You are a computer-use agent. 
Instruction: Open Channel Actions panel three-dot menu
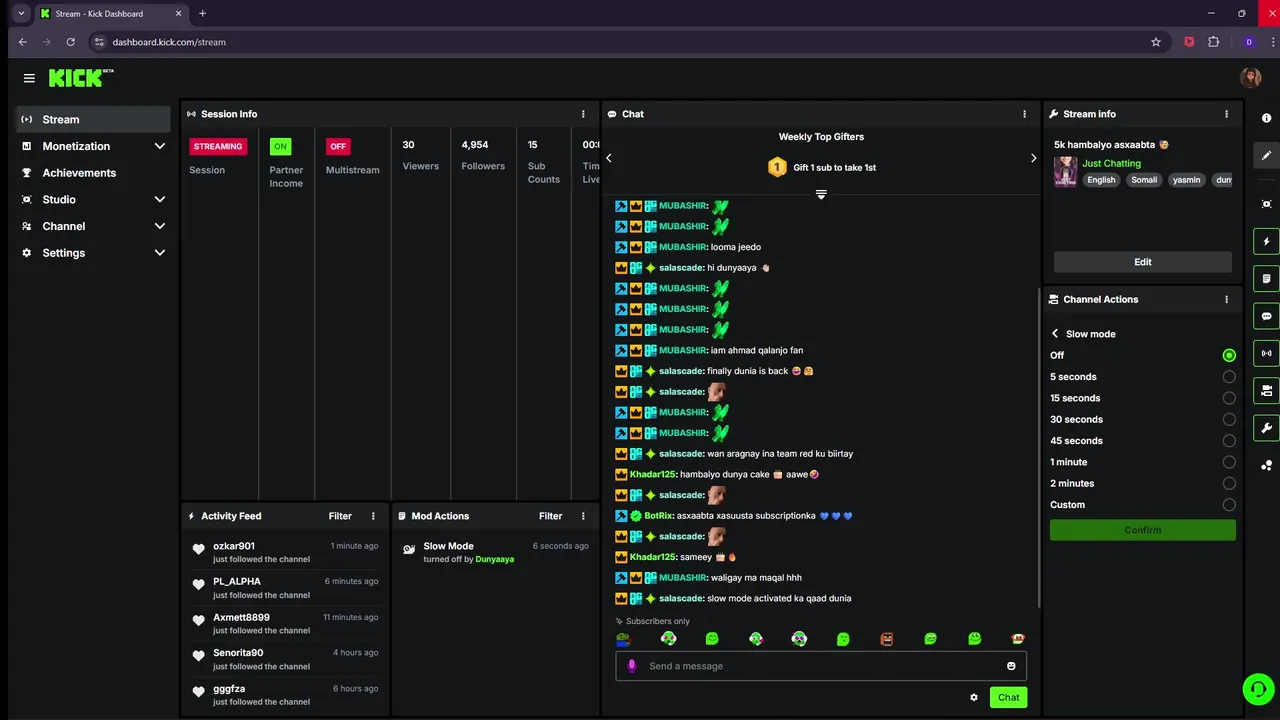point(1226,299)
